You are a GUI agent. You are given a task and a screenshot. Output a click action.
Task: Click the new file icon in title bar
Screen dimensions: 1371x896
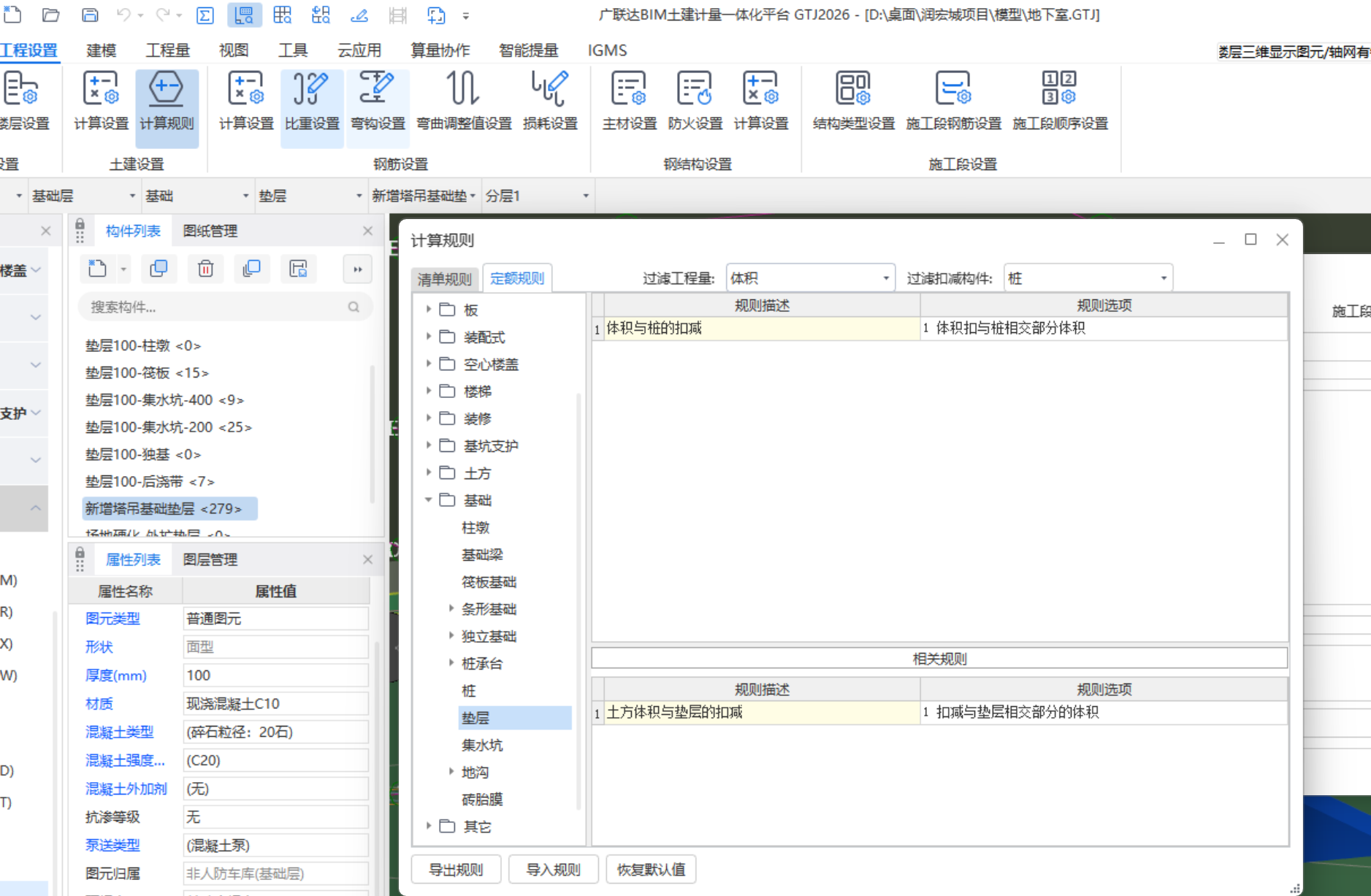pos(12,15)
